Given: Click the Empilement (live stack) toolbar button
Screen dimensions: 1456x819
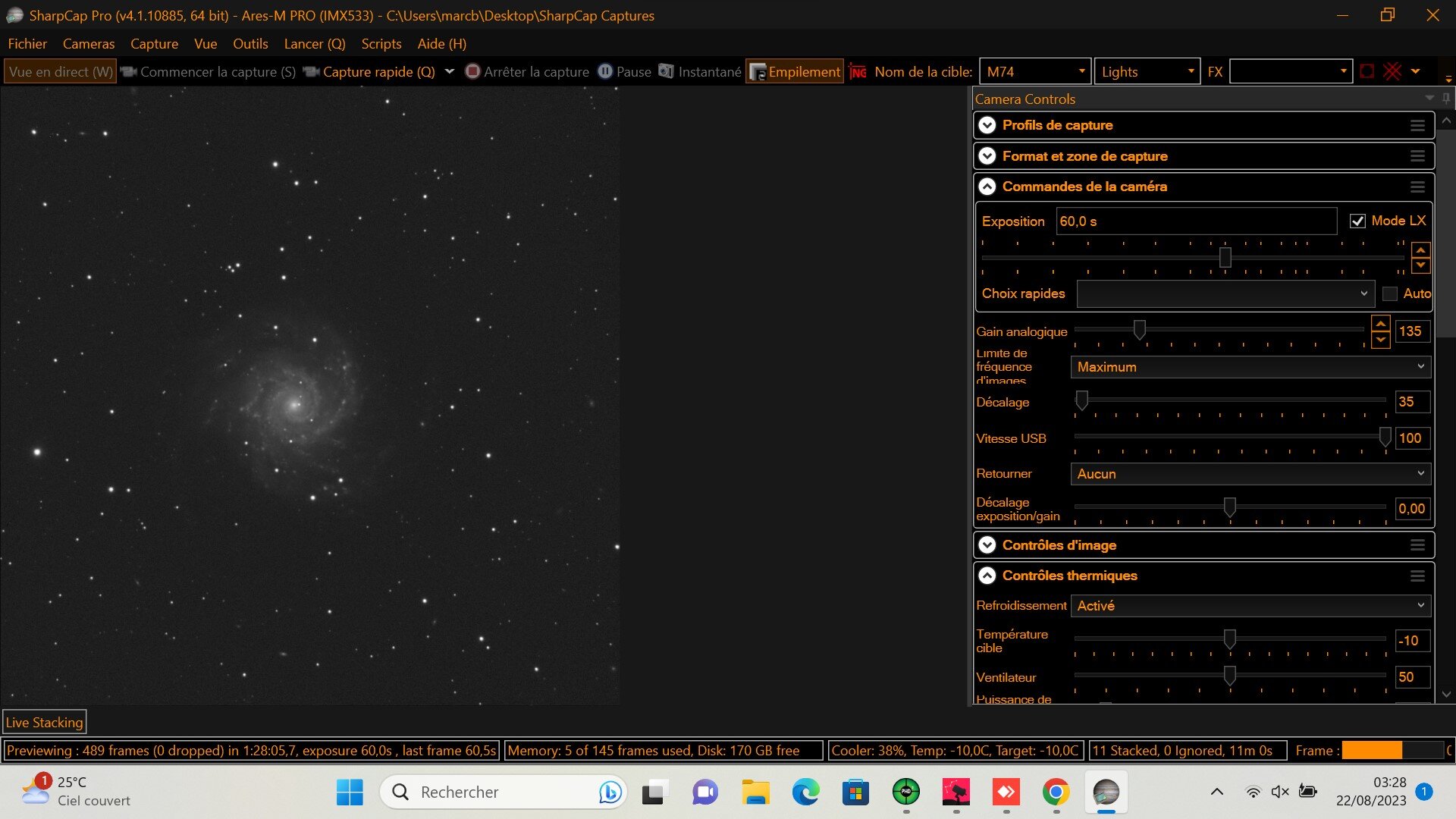Looking at the screenshot, I should pyautogui.click(x=795, y=71).
